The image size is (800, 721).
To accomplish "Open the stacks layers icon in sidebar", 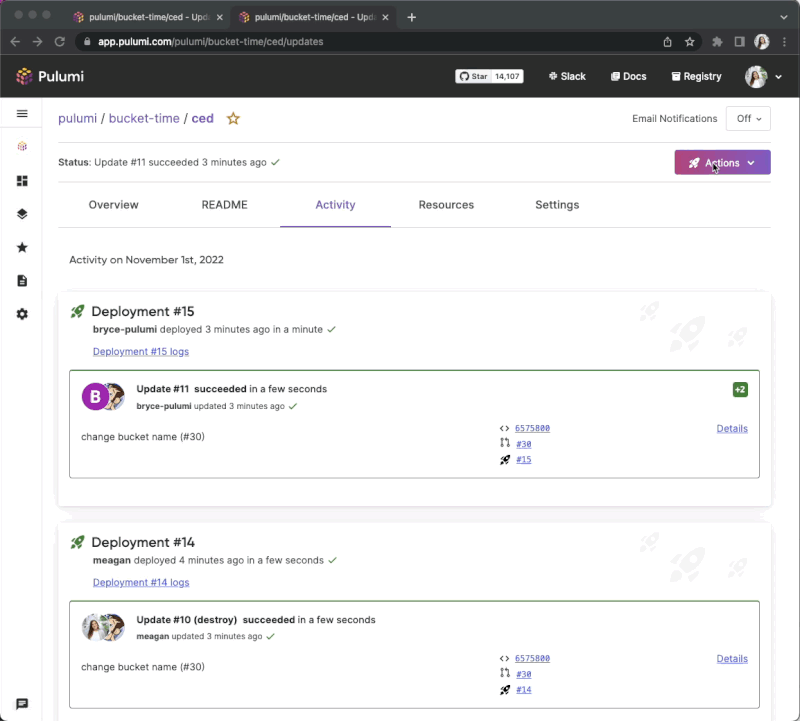I will coord(22,214).
